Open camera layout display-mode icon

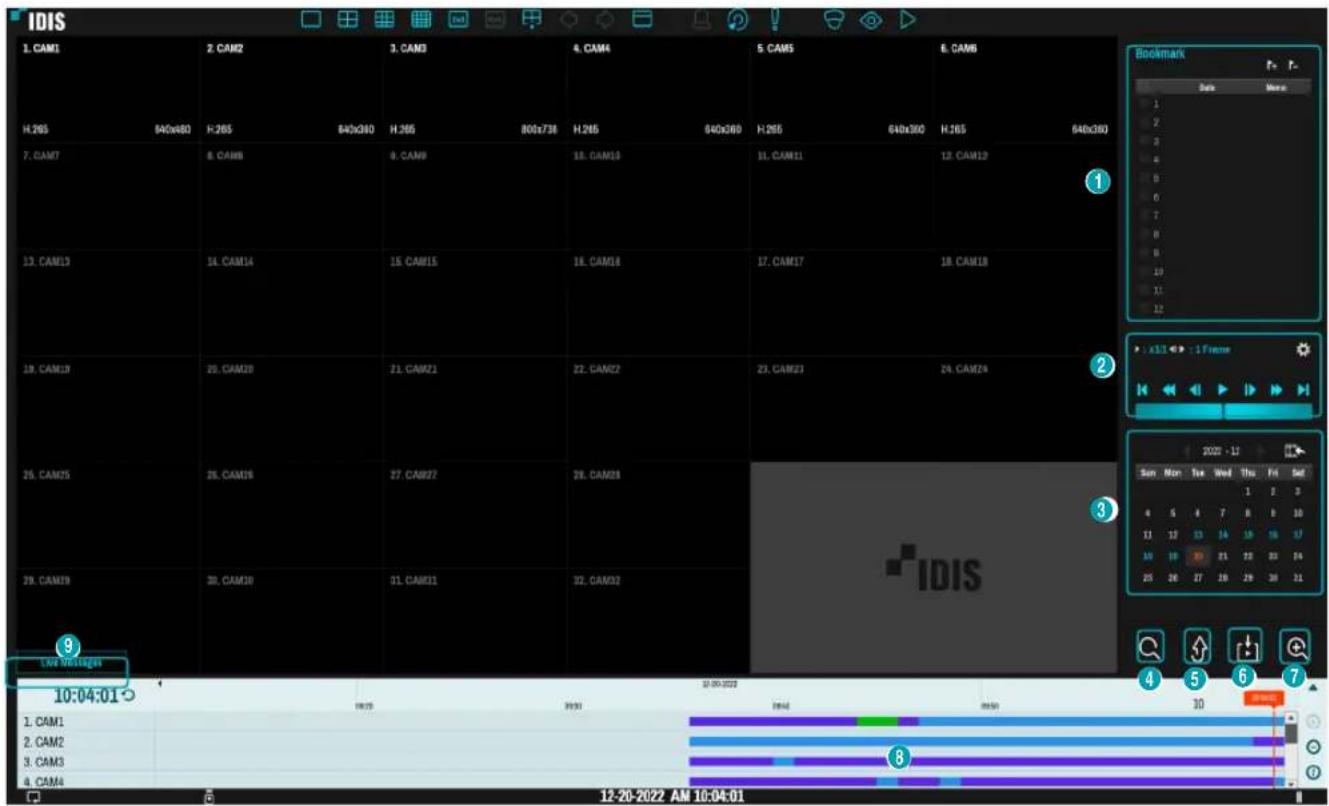click(531, 18)
